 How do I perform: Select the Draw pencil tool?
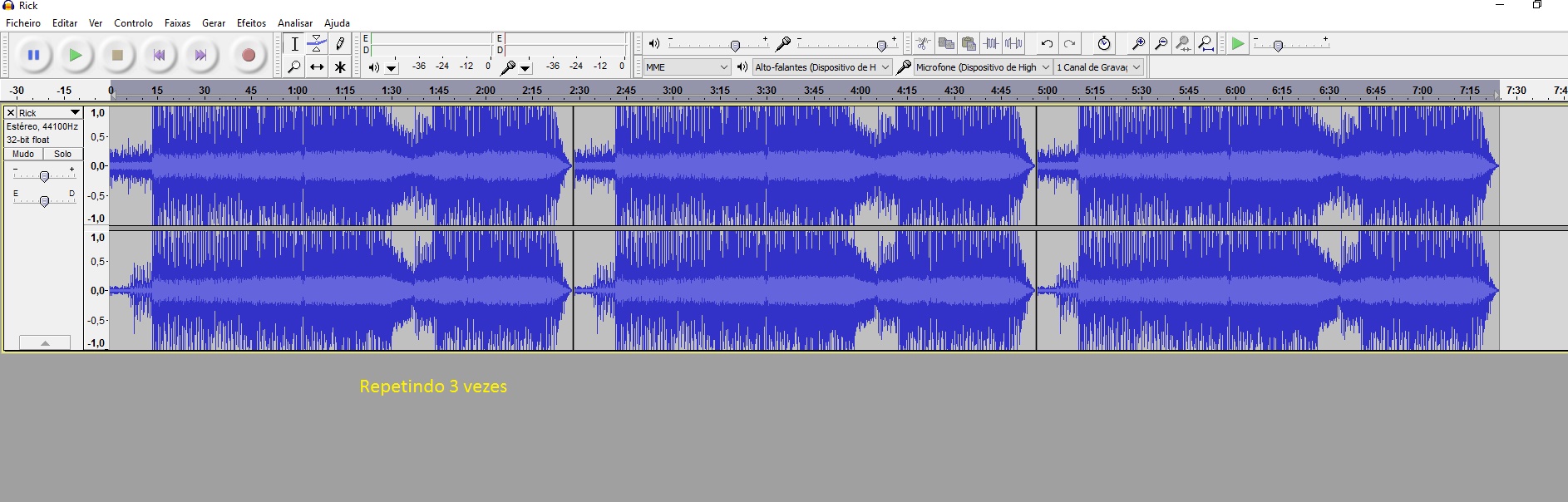(x=339, y=44)
